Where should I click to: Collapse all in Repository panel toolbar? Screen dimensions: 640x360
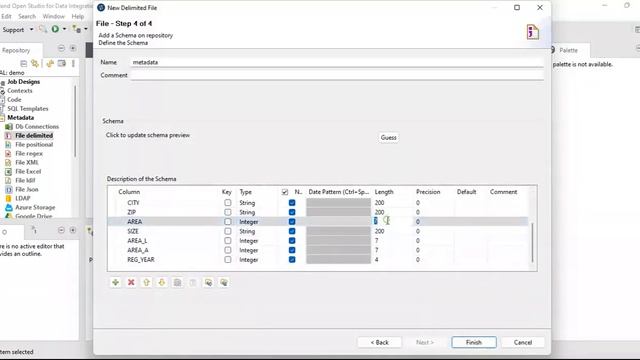point(24,63)
